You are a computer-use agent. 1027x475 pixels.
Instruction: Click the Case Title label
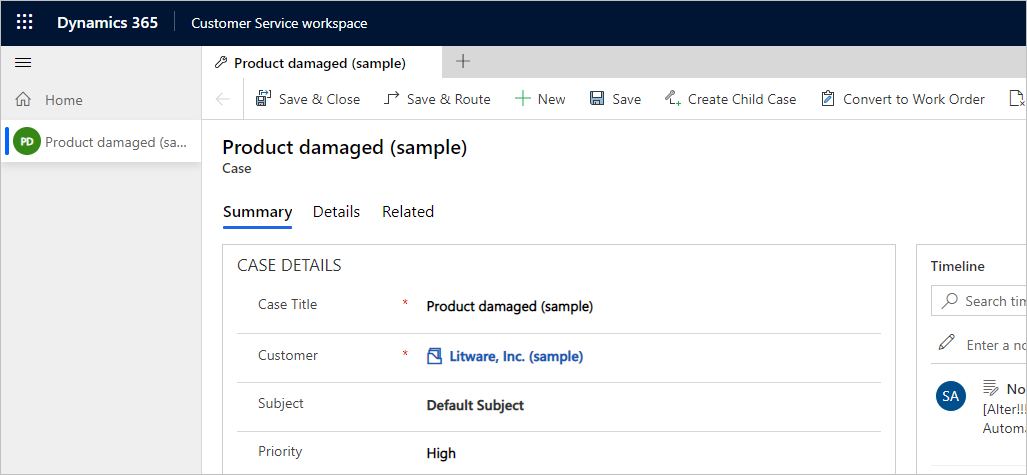tap(288, 304)
